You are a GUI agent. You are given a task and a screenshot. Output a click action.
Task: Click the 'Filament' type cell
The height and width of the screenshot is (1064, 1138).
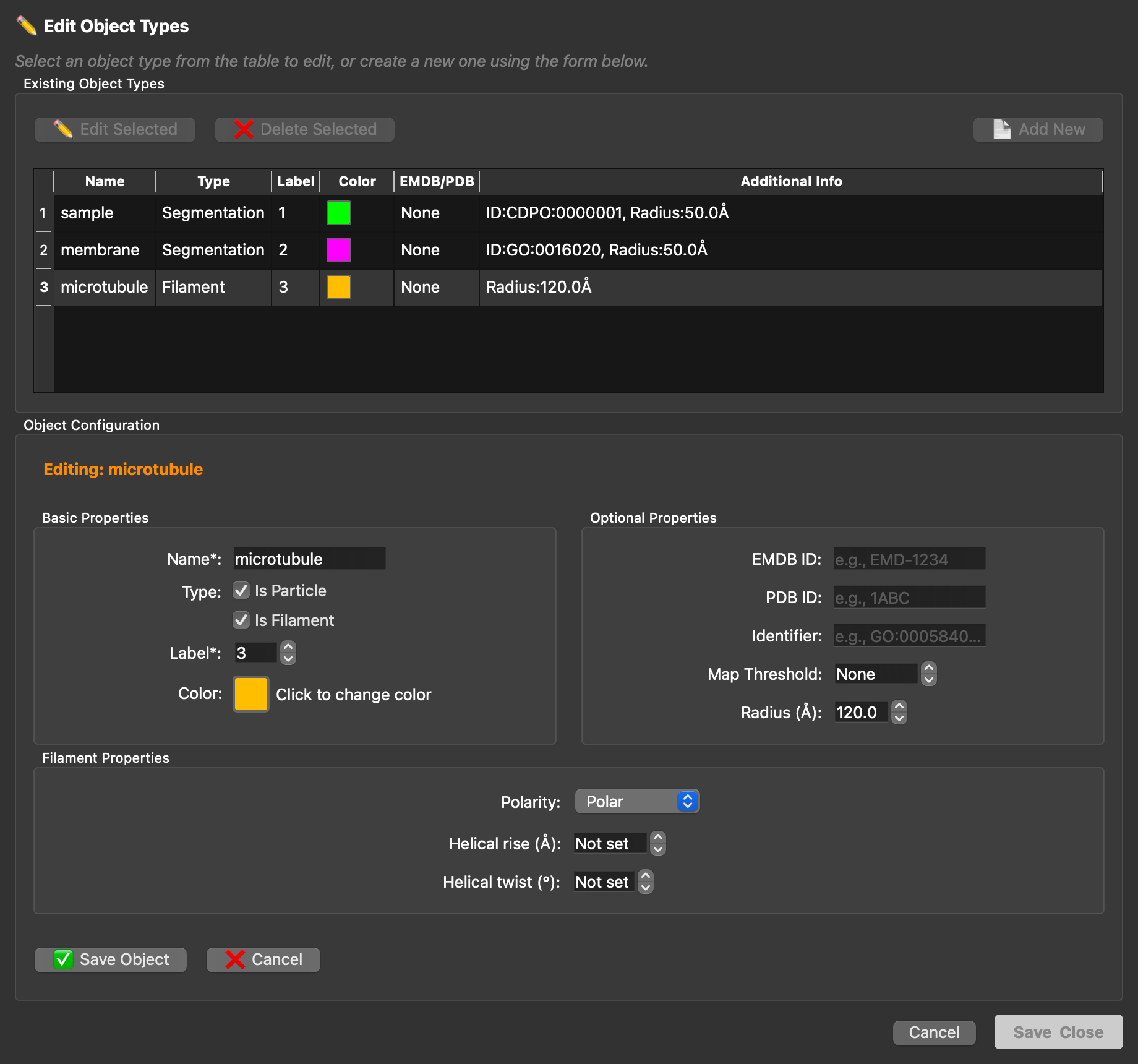pos(213,287)
